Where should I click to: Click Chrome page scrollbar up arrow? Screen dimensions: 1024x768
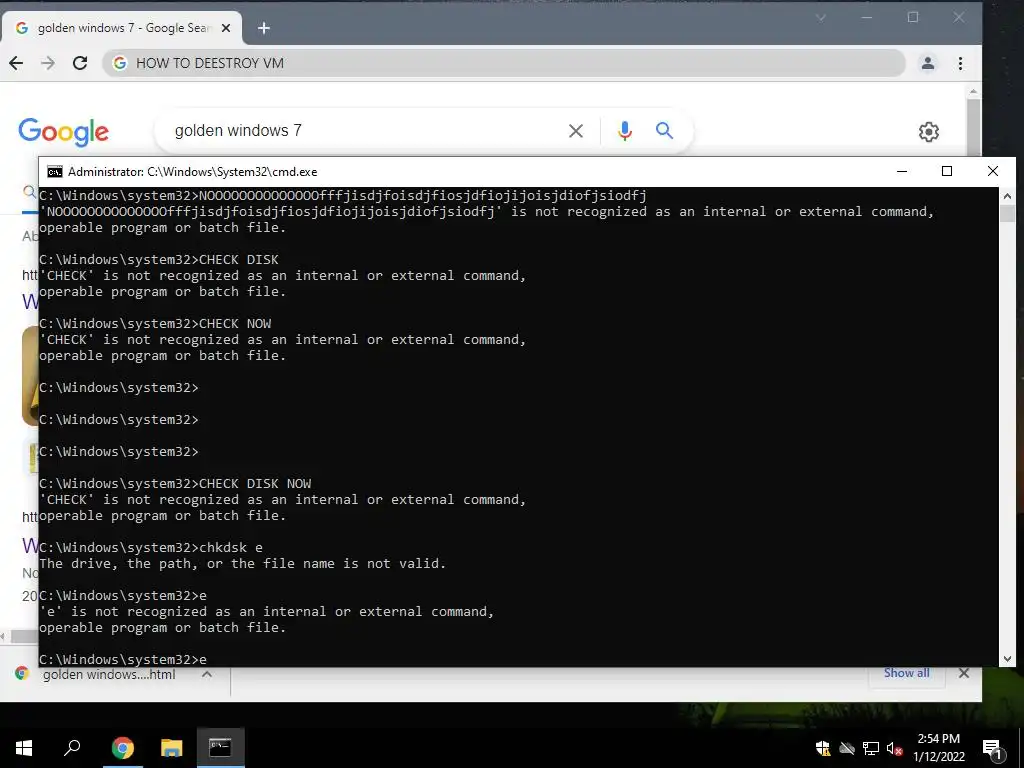[974, 91]
